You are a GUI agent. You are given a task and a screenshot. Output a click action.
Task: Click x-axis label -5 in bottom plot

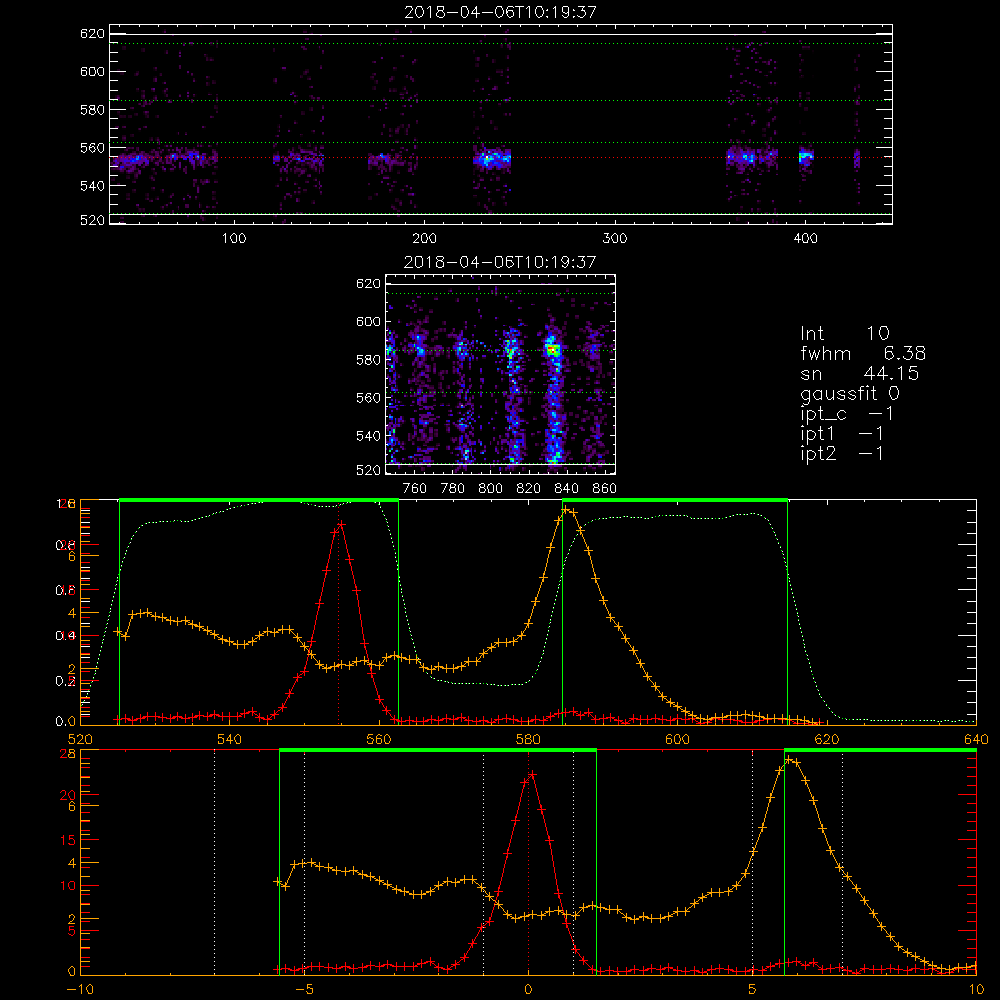coord(304,990)
